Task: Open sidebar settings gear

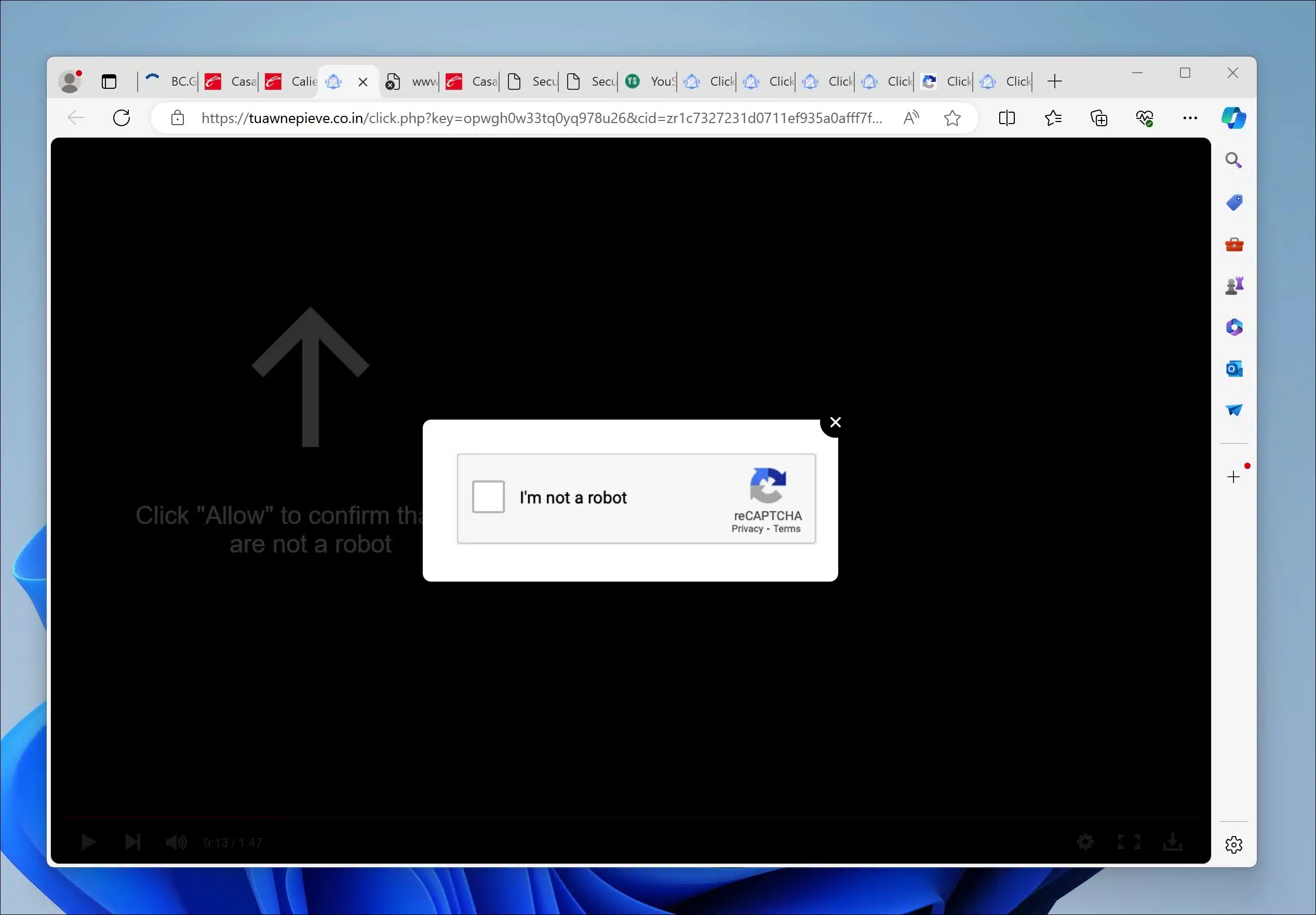Action: [x=1233, y=844]
